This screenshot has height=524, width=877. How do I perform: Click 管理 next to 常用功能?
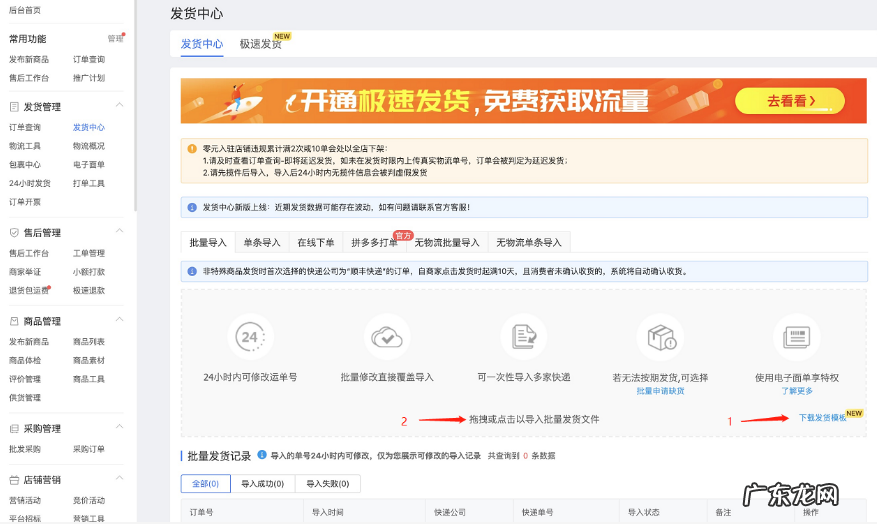click(115, 39)
